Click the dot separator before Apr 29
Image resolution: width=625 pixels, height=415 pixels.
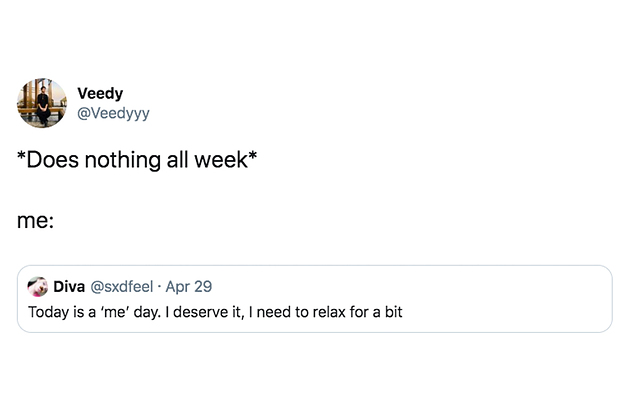[x=159, y=287]
